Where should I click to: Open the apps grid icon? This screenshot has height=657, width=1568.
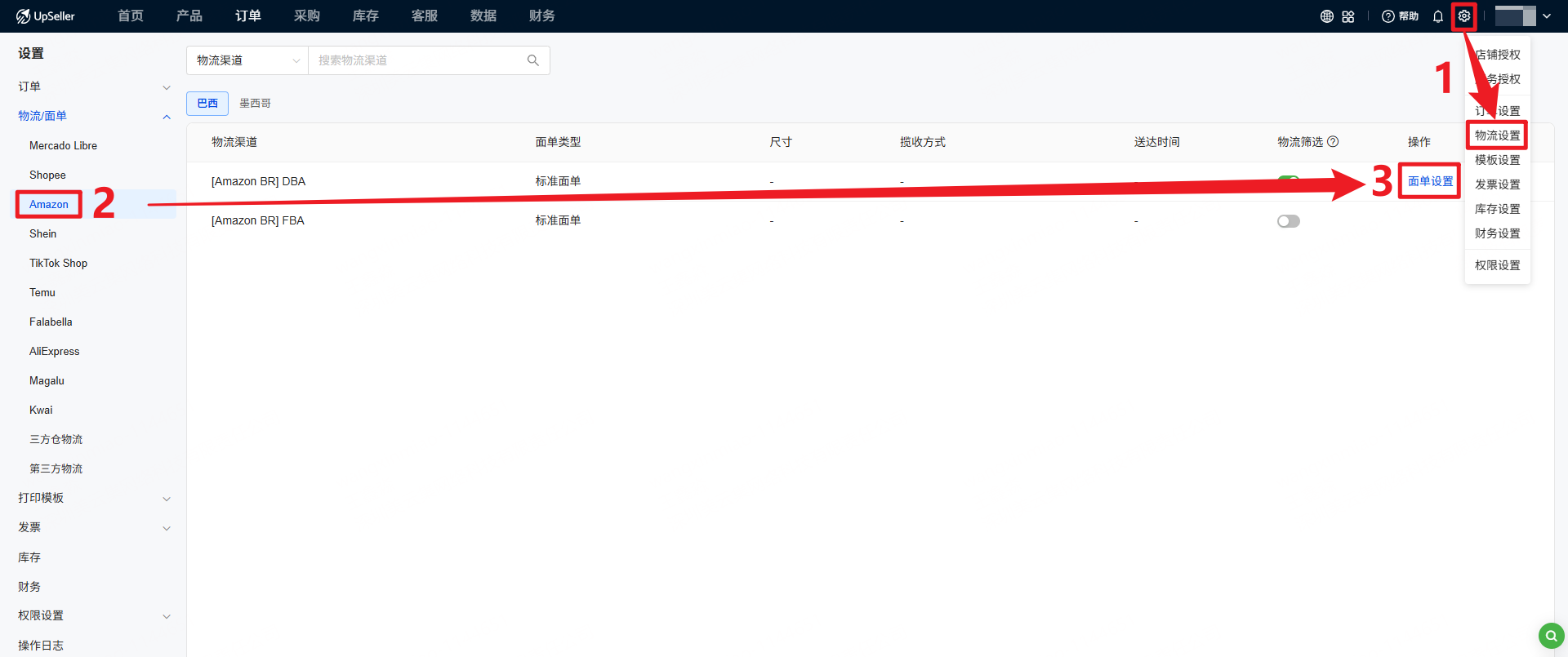tap(1348, 16)
